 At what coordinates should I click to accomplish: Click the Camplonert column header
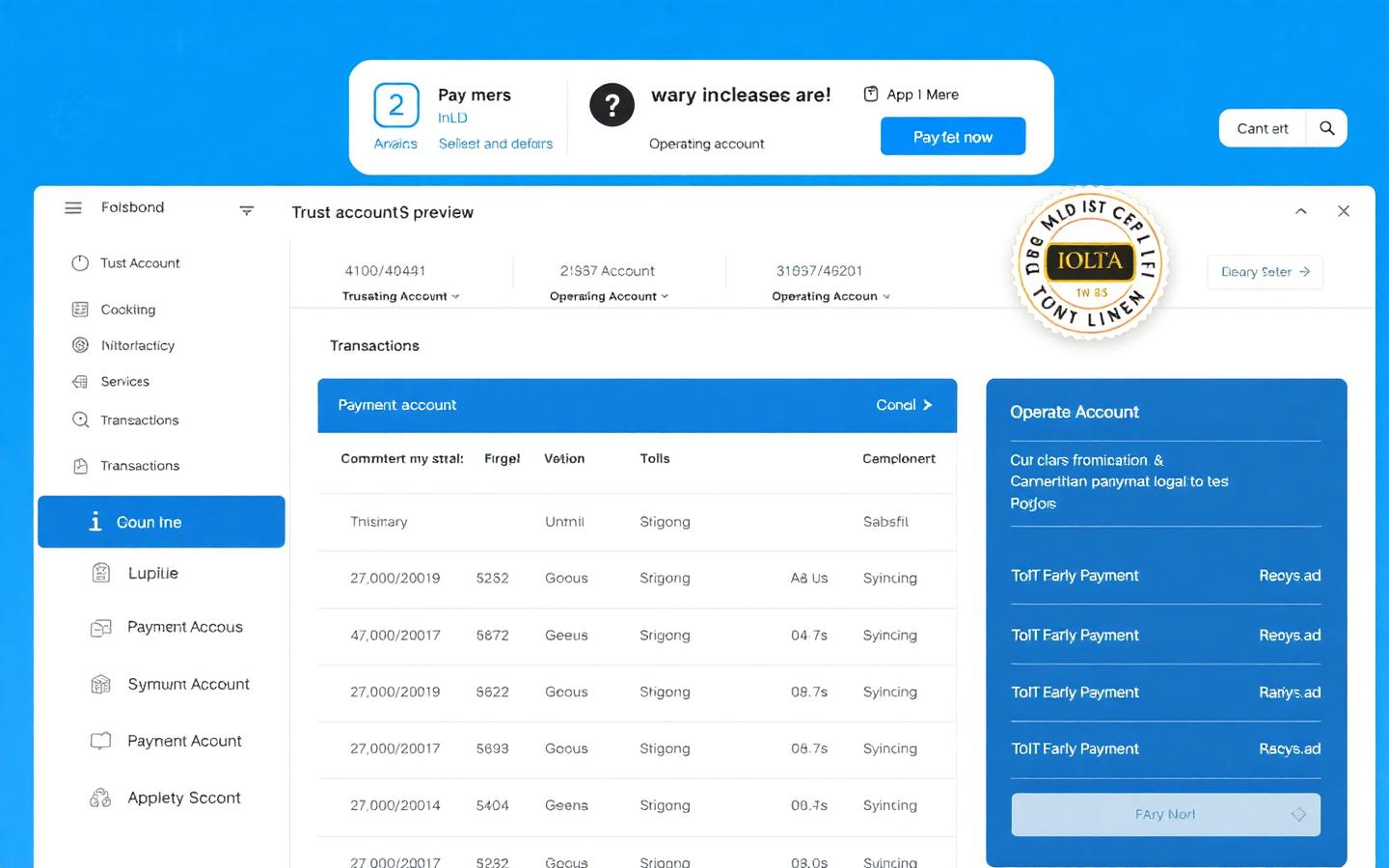(898, 459)
